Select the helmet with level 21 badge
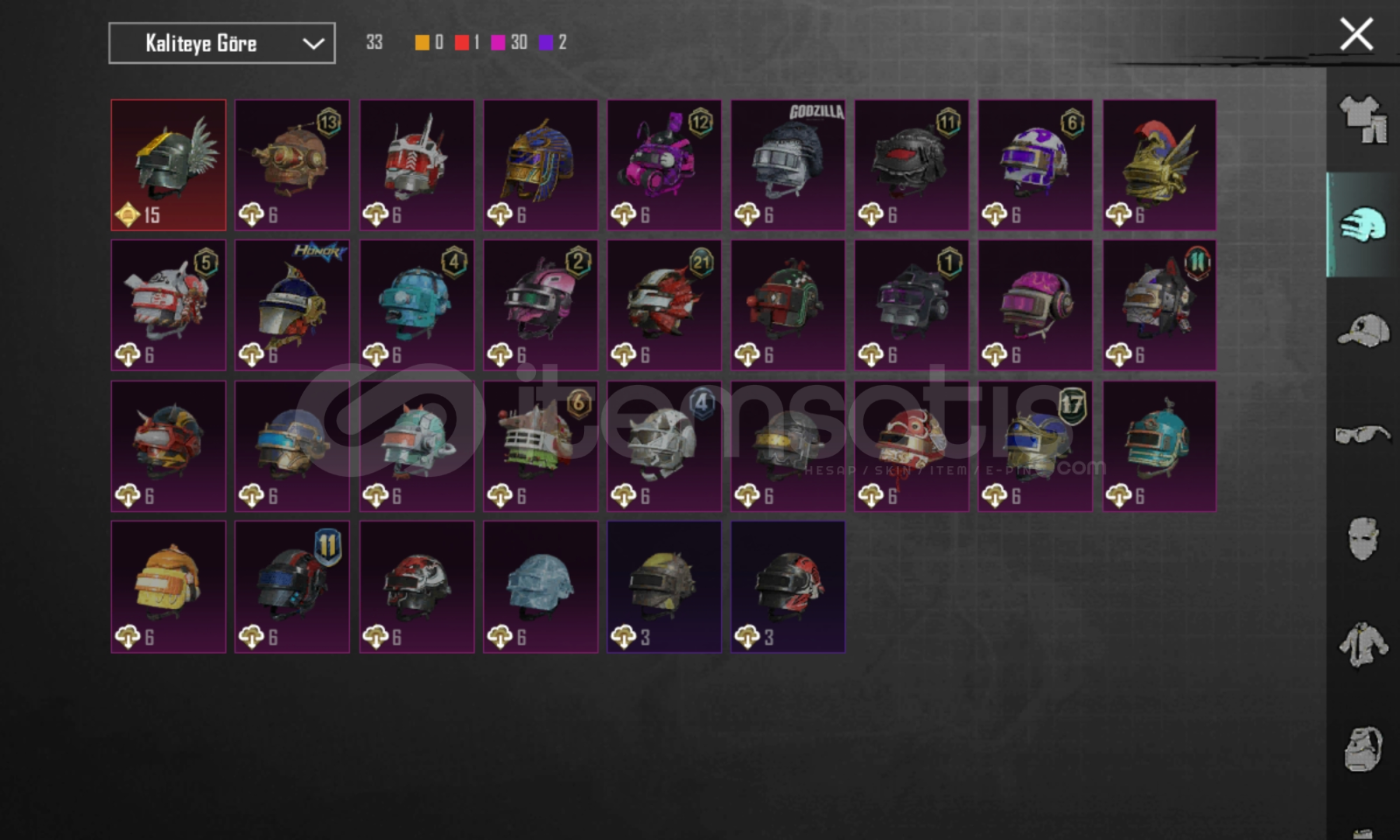This screenshot has height=840, width=1400. [664, 305]
